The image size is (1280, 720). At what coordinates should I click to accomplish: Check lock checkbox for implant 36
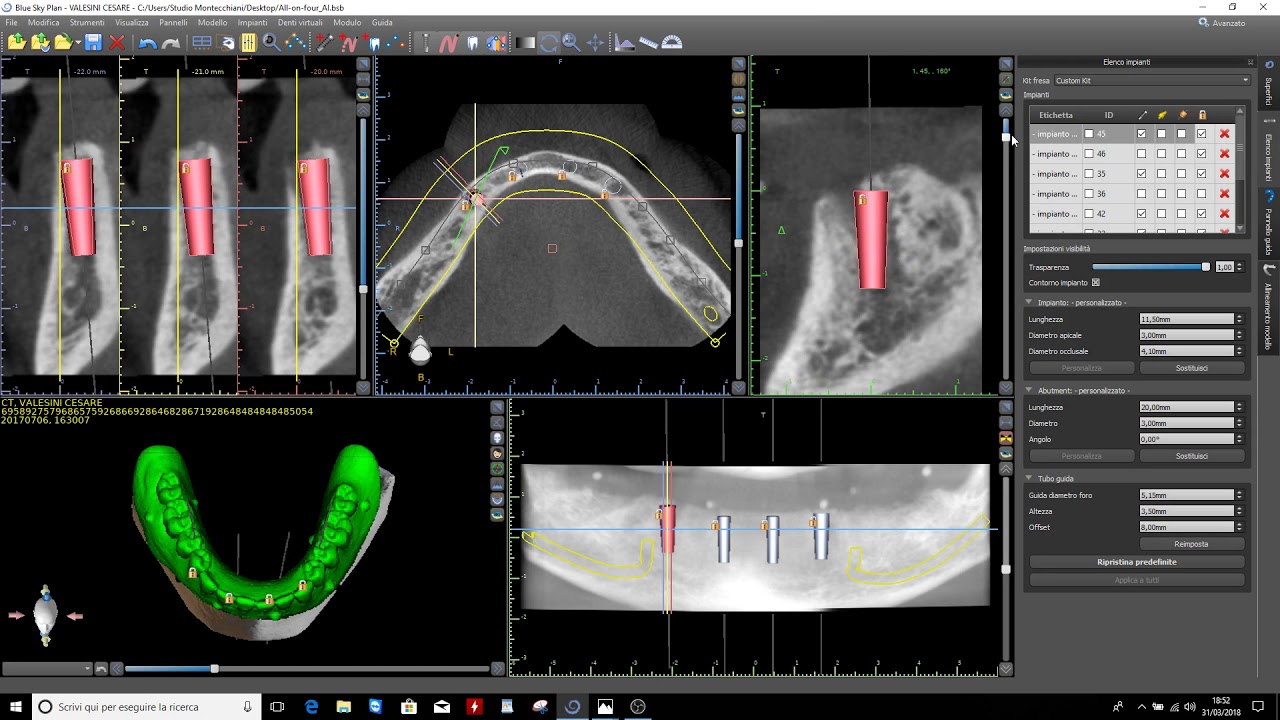(x=1201, y=194)
